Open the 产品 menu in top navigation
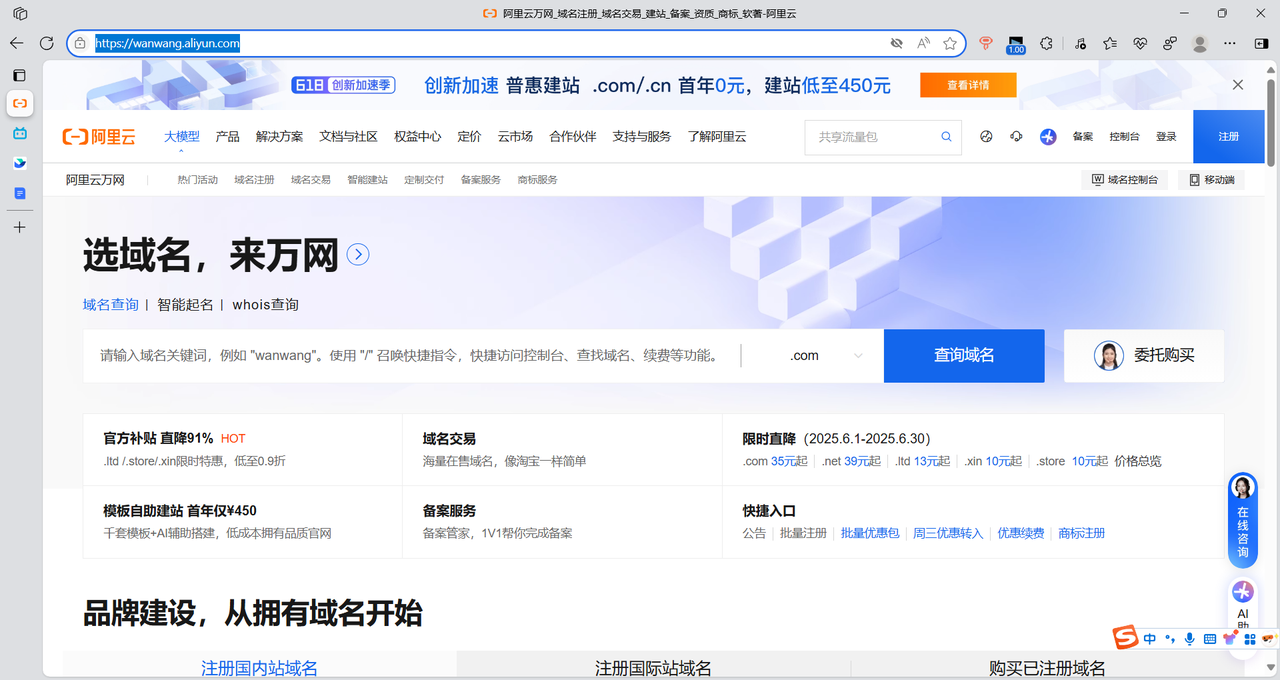Viewport: 1280px width, 680px height. coord(228,137)
